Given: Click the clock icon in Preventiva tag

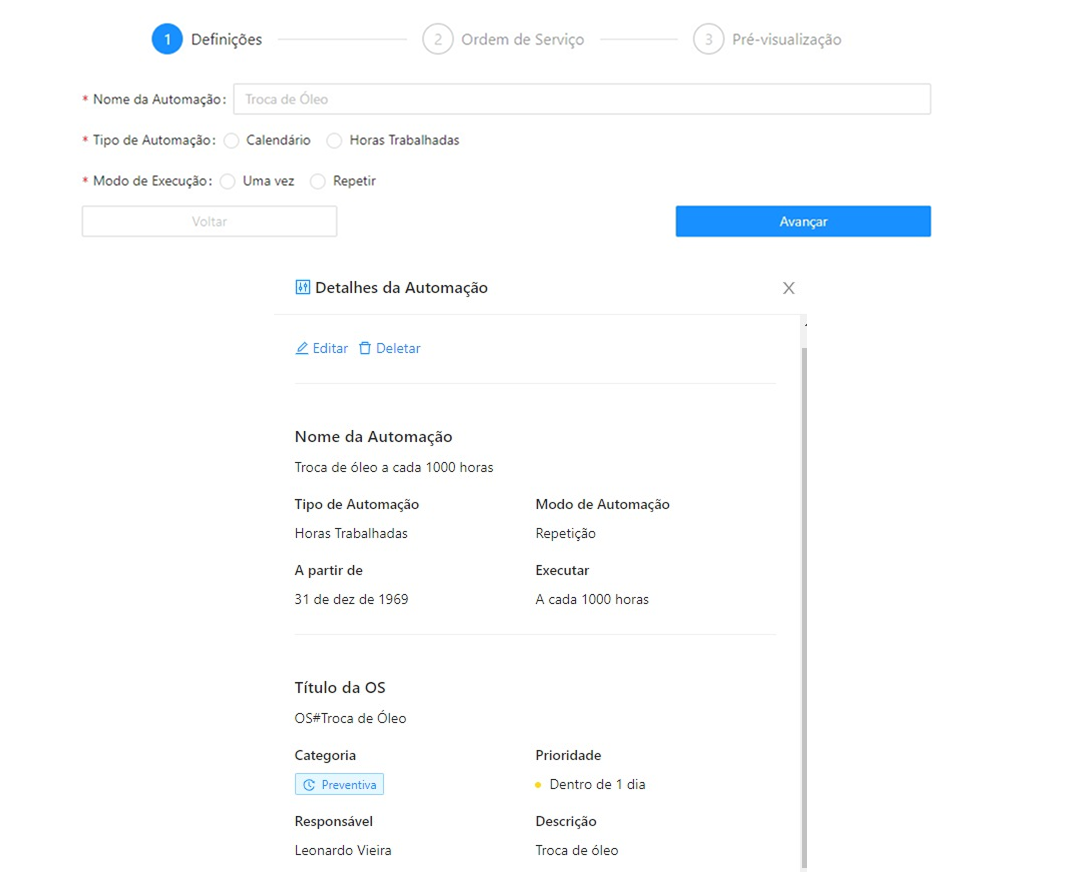Looking at the screenshot, I should pyautogui.click(x=309, y=785).
